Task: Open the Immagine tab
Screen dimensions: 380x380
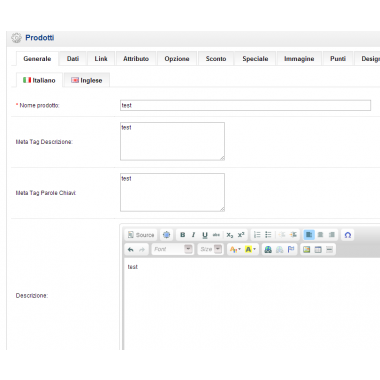Action: [x=299, y=59]
